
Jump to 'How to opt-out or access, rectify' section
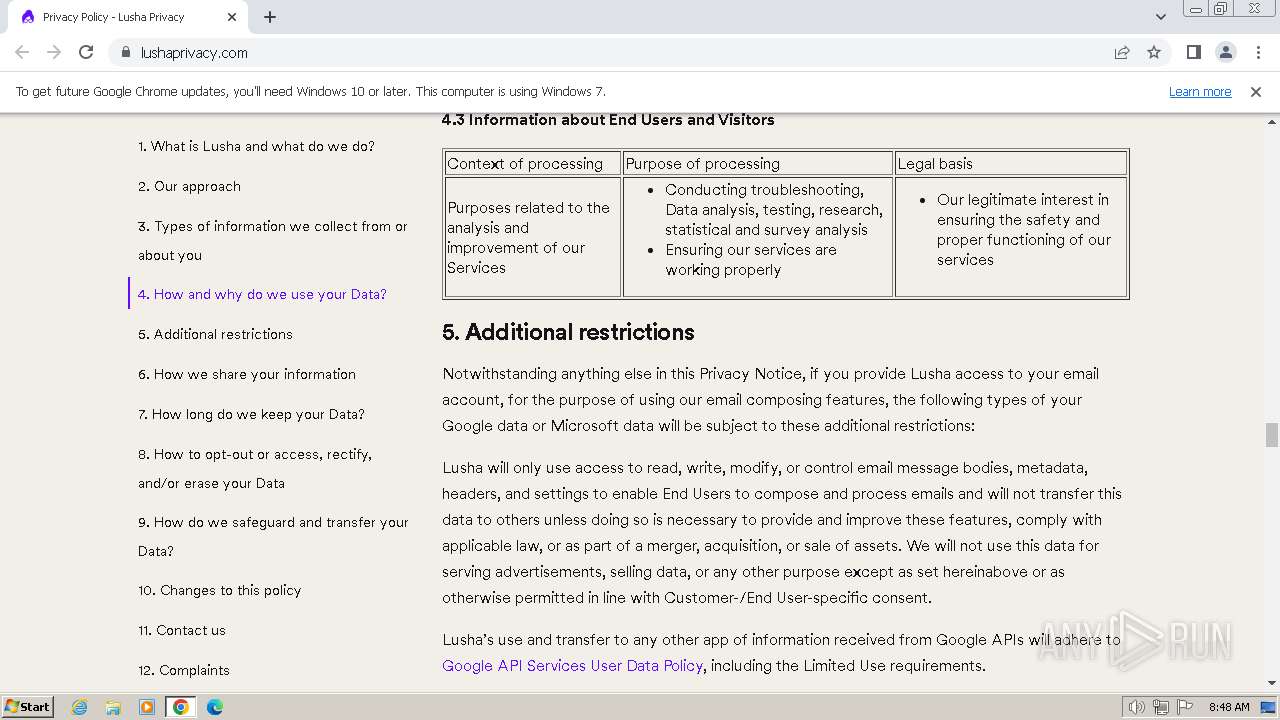(x=255, y=468)
